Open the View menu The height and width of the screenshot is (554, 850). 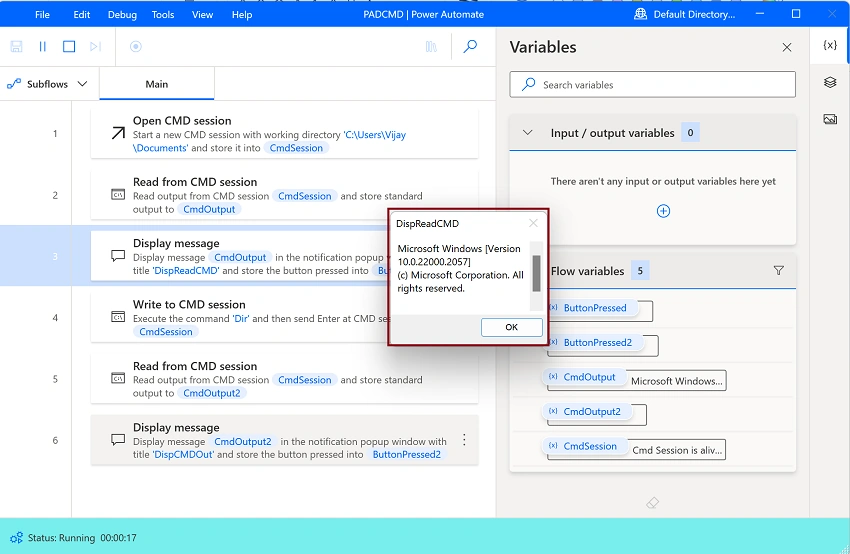[202, 15]
